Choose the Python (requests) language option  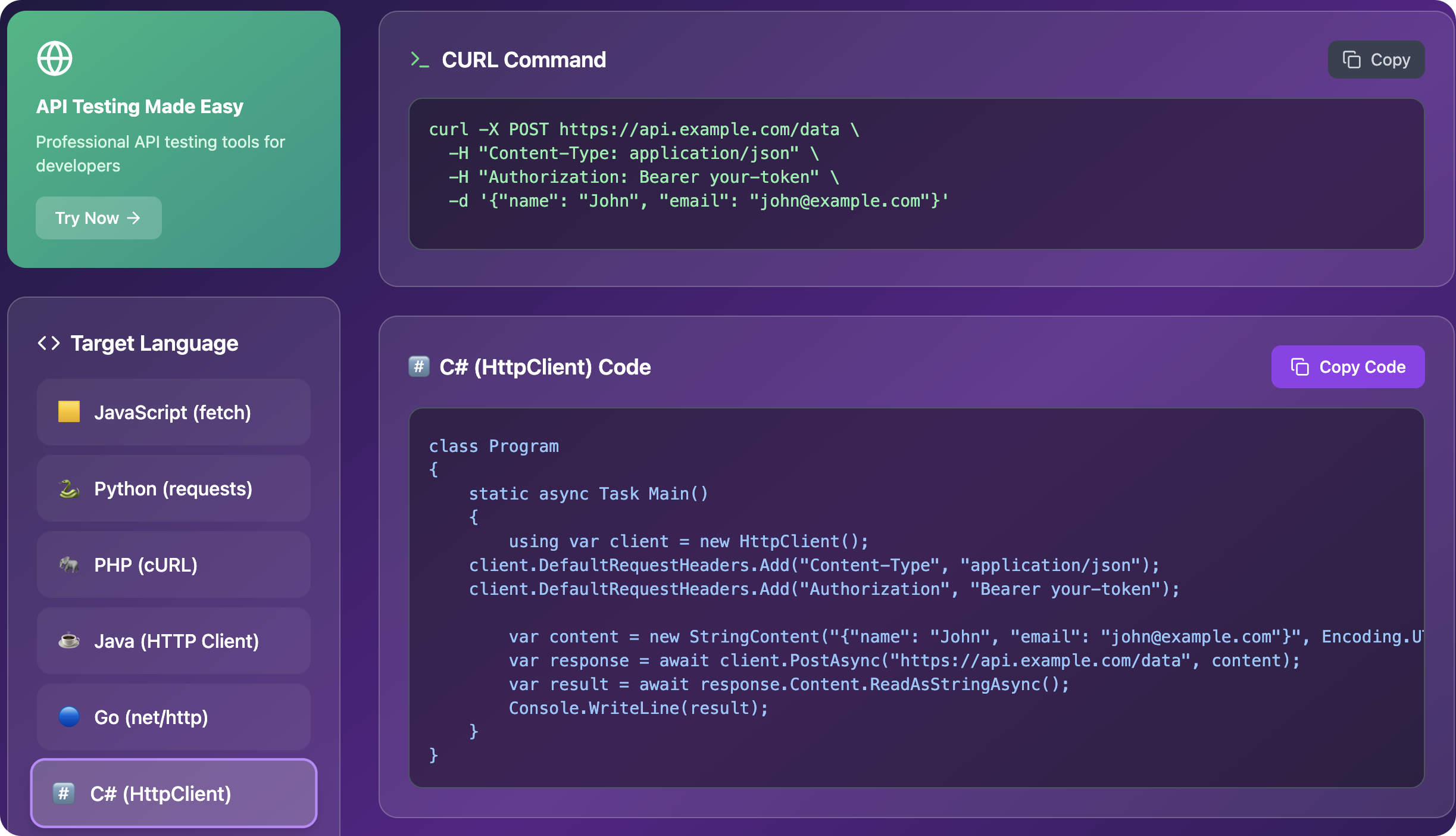click(x=173, y=488)
